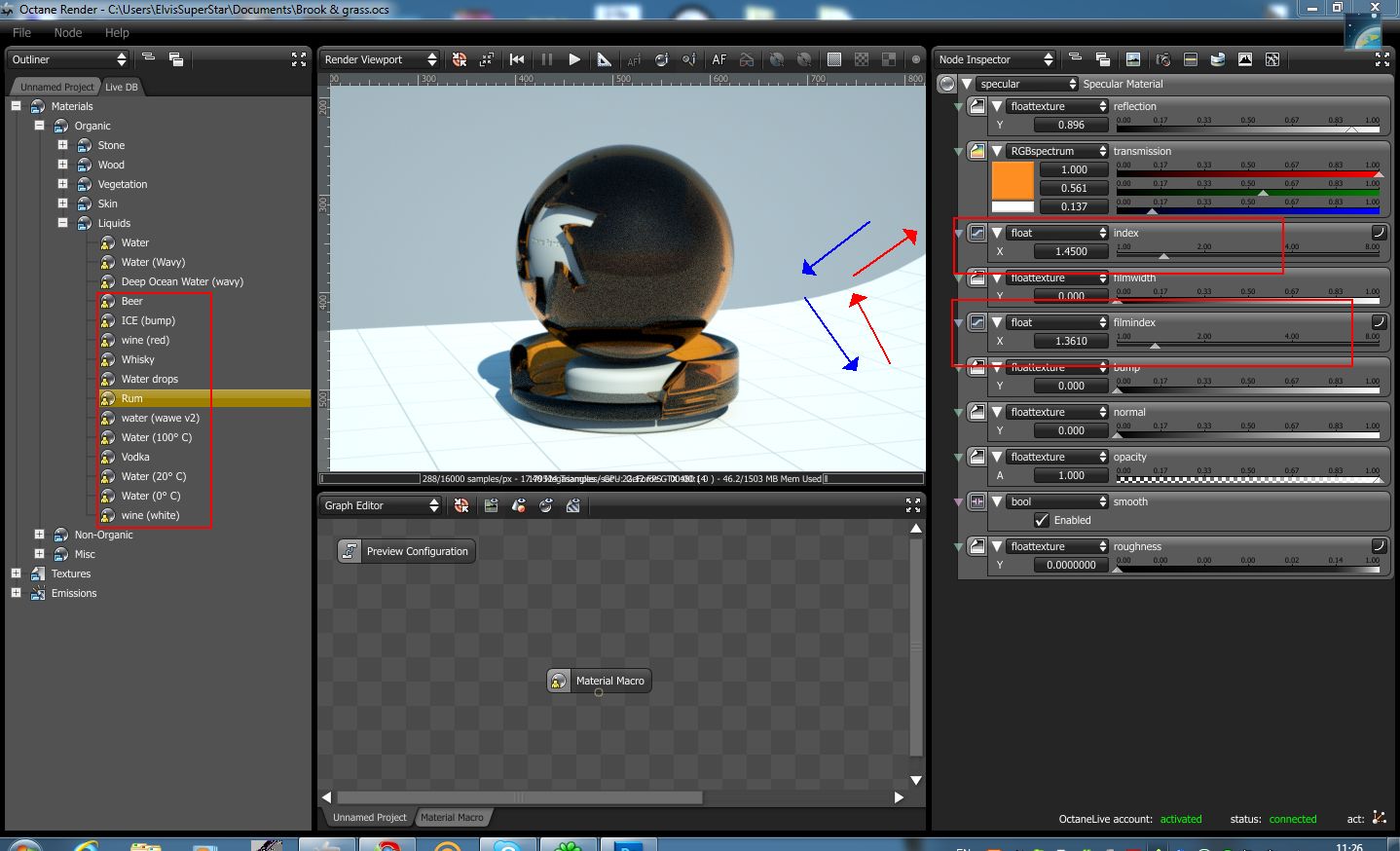
Task: Toggle the smooth Enabled checkbox
Action: point(1043,520)
